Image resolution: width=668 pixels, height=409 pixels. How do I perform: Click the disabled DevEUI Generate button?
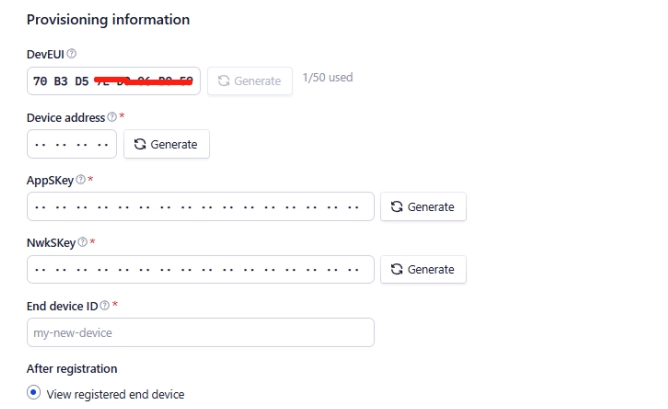tap(250, 81)
